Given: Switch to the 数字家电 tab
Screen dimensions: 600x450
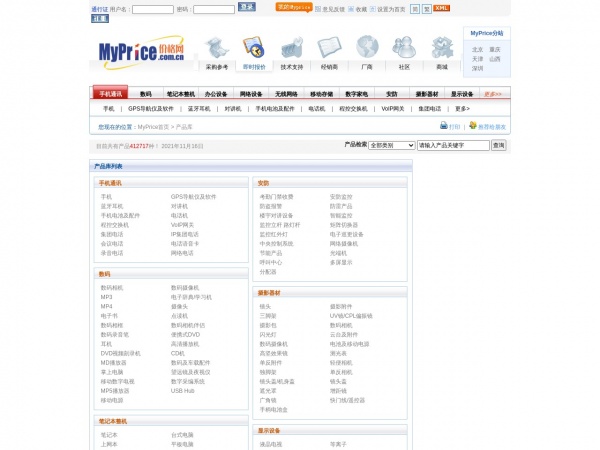Looking at the screenshot, I should (357, 94).
